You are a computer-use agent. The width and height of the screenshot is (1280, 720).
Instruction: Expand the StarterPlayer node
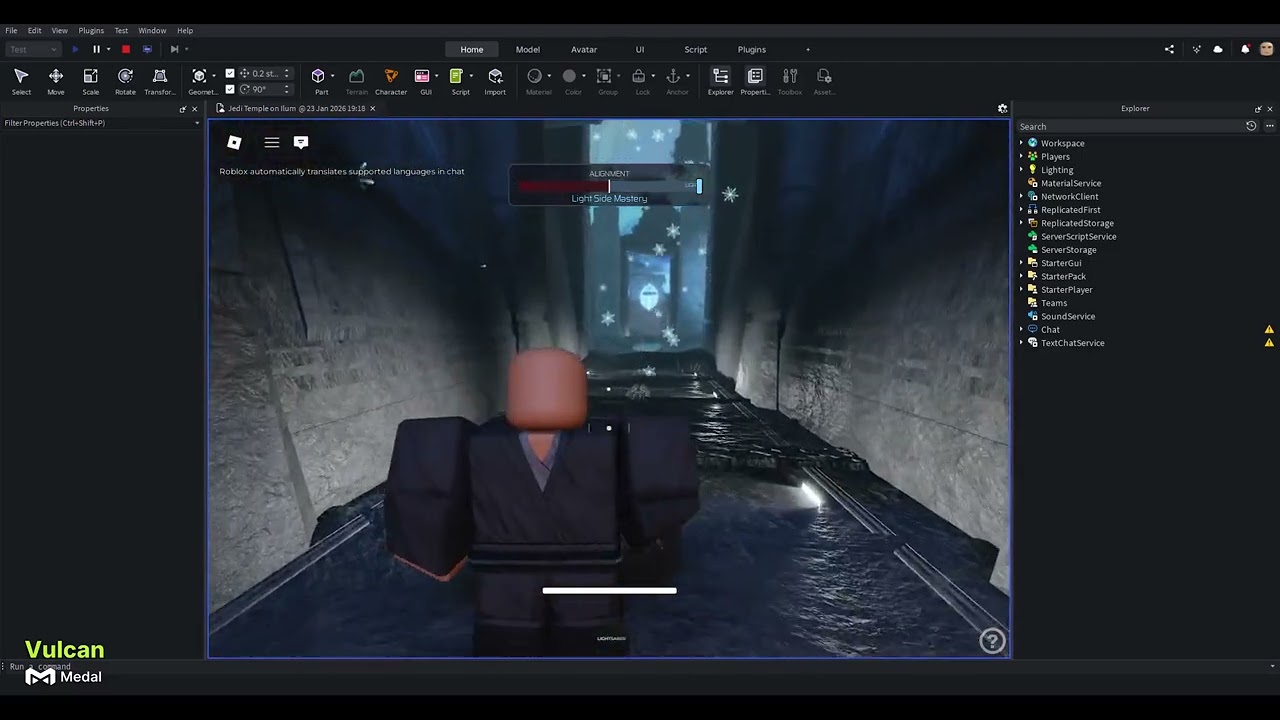point(1021,290)
